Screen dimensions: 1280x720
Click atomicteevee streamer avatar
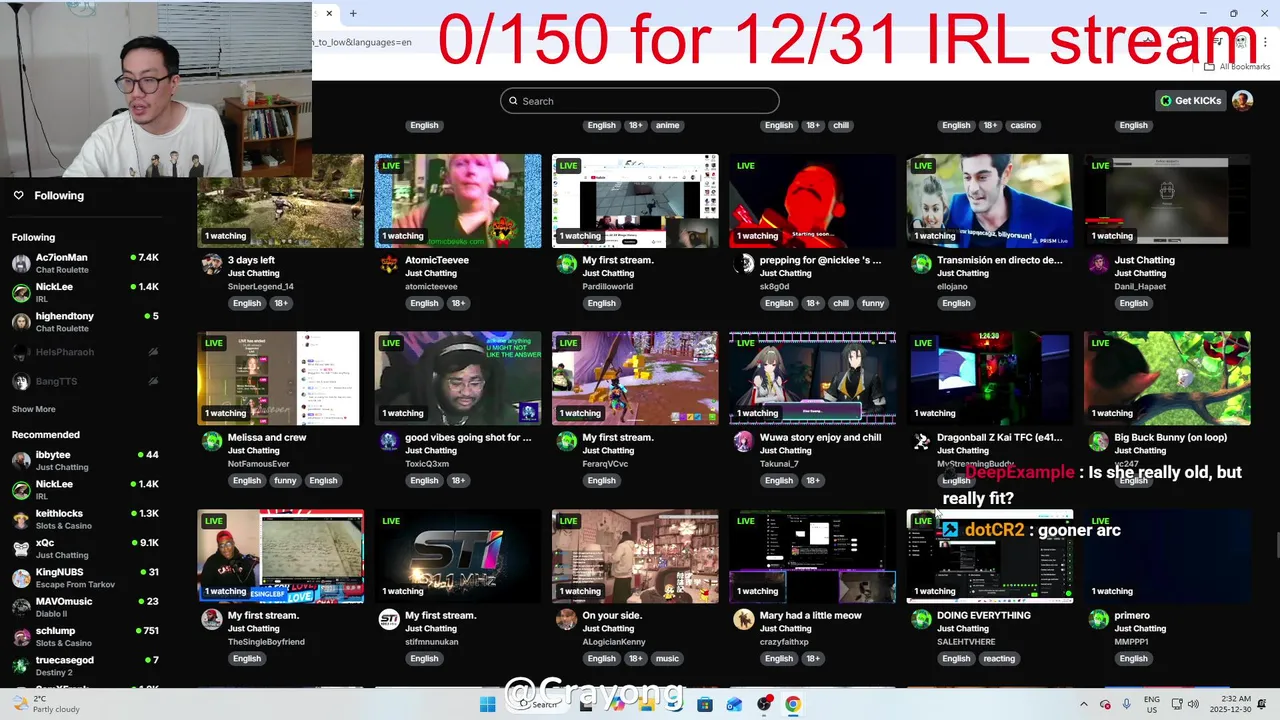pyautogui.click(x=389, y=264)
